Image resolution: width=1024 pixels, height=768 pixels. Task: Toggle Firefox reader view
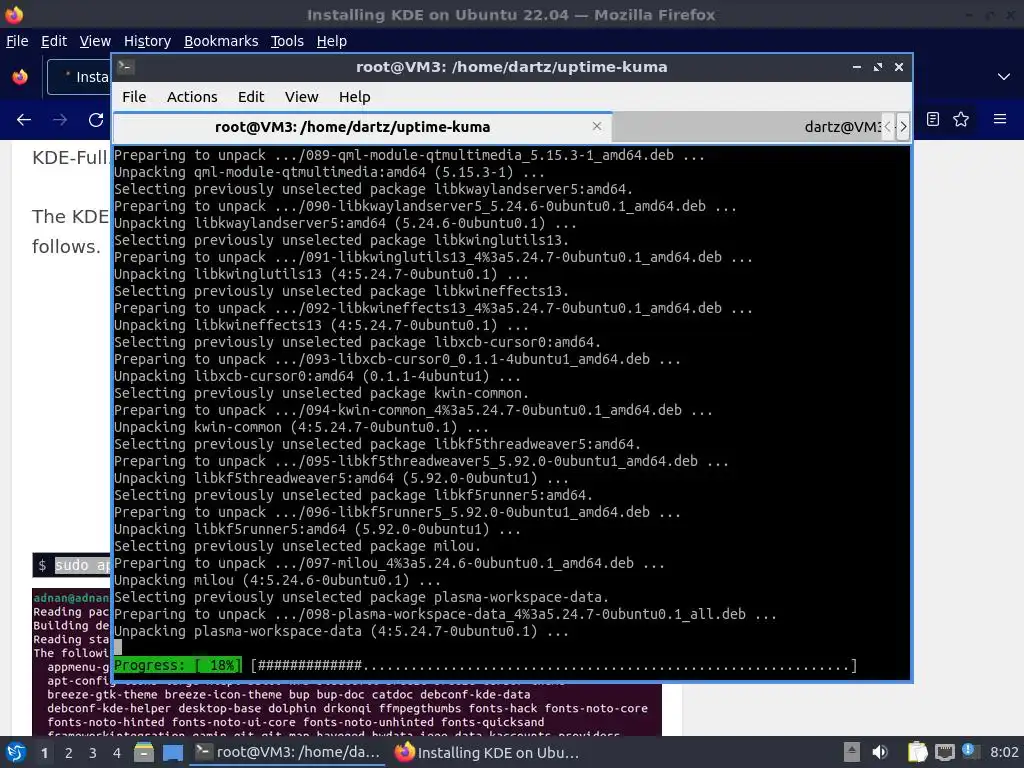pos(933,119)
